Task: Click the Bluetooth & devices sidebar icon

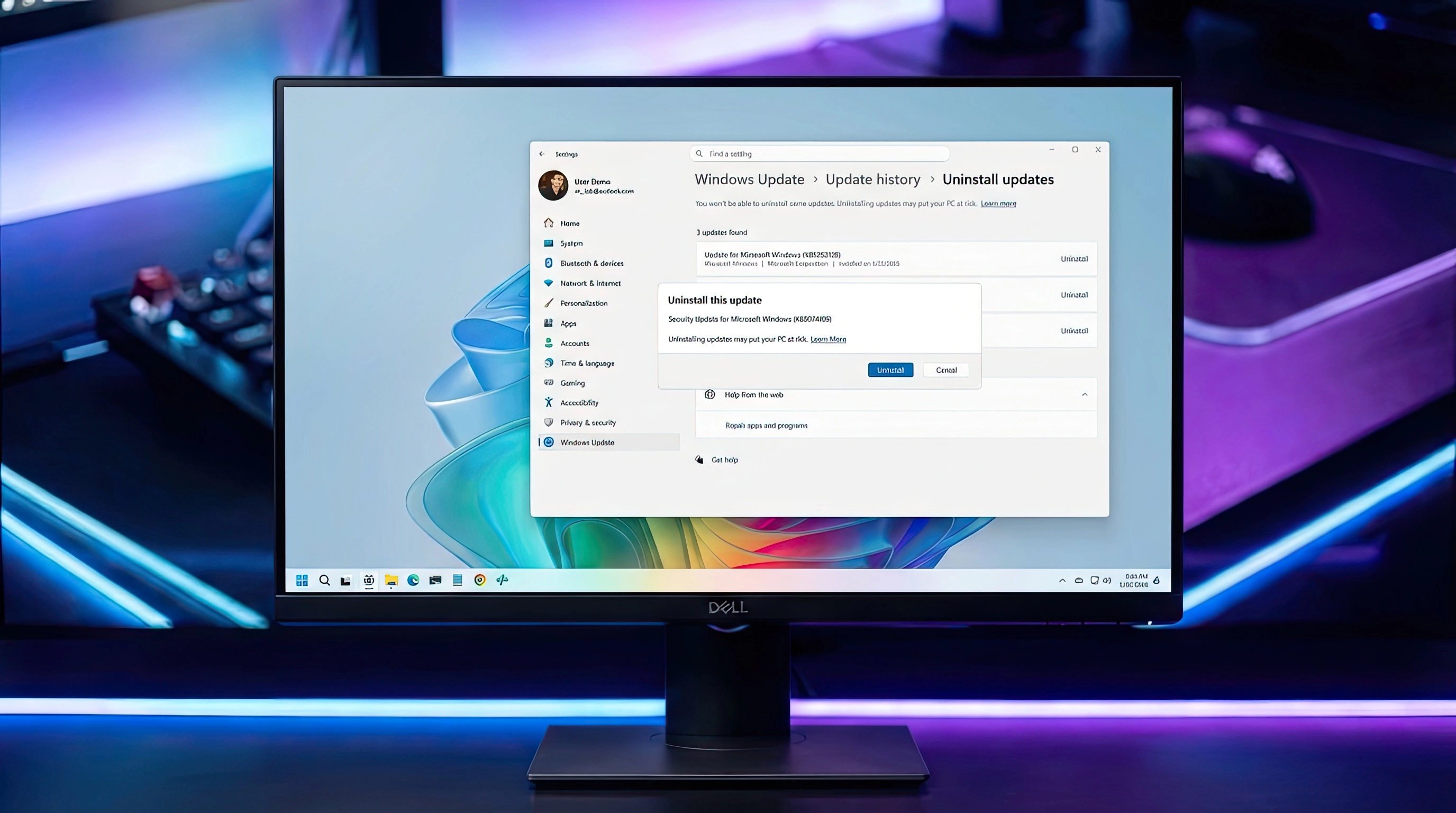Action: coord(548,263)
